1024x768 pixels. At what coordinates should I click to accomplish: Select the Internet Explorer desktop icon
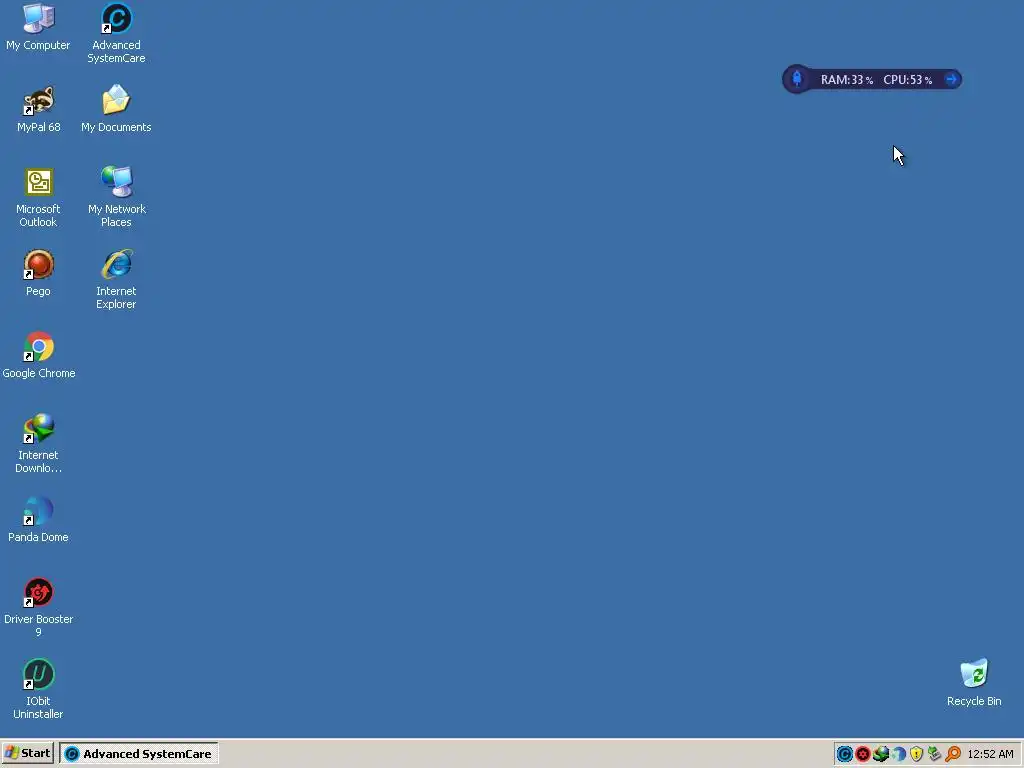116,279
